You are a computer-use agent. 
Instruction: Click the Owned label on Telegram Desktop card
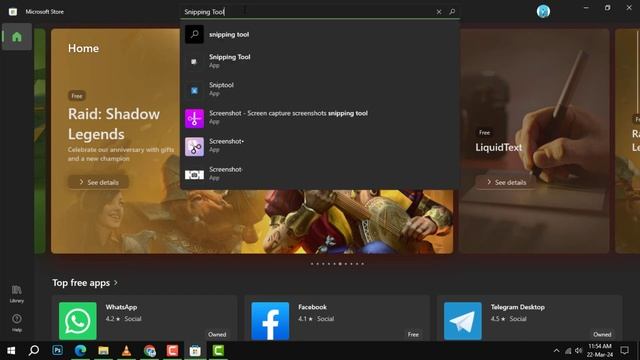(602, 334)
